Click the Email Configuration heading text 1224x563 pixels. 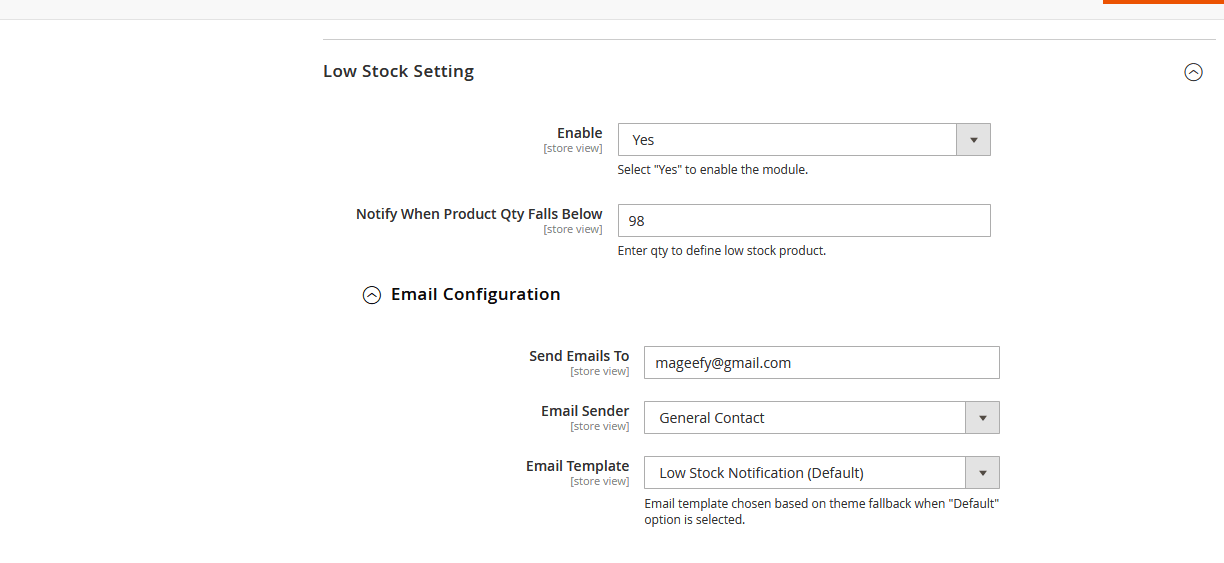[475, 295]
